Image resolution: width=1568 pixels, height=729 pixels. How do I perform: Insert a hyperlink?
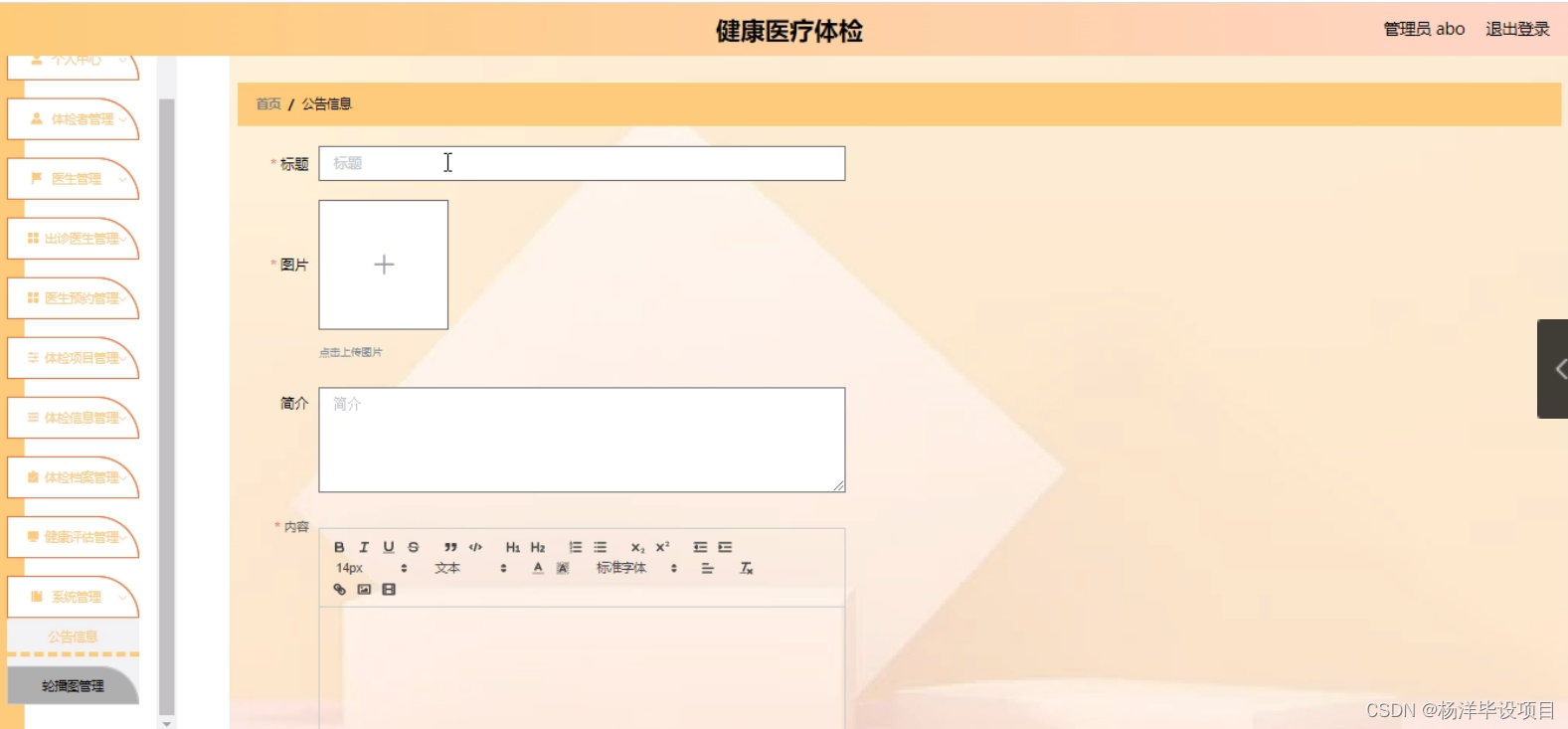[339, 590]
